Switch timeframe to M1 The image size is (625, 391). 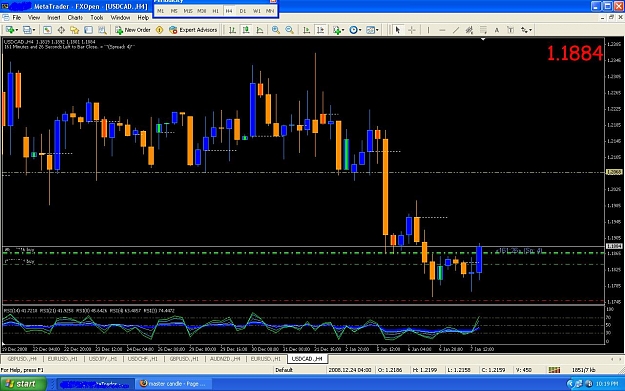tap(161, 11)
